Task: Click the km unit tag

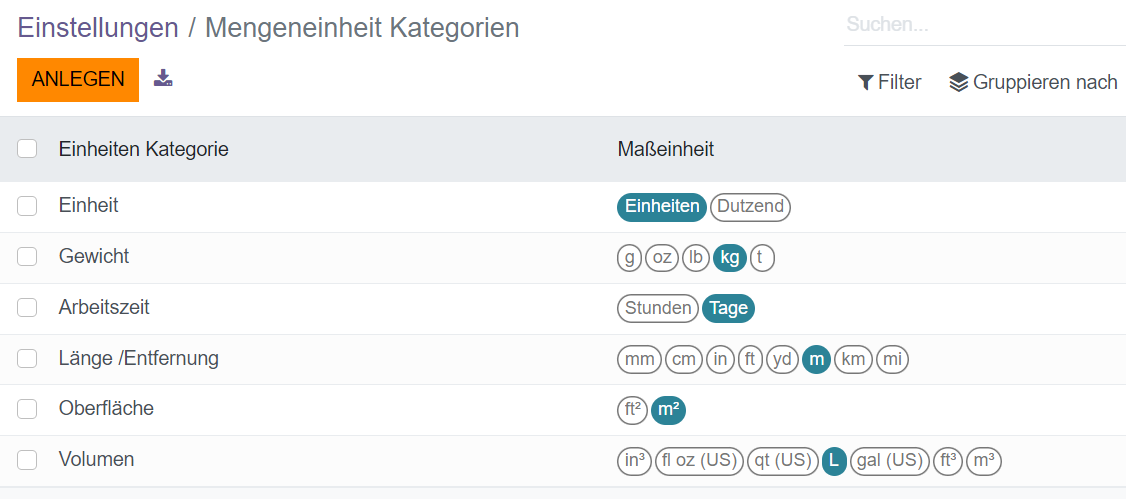Action: pos(853,359)
